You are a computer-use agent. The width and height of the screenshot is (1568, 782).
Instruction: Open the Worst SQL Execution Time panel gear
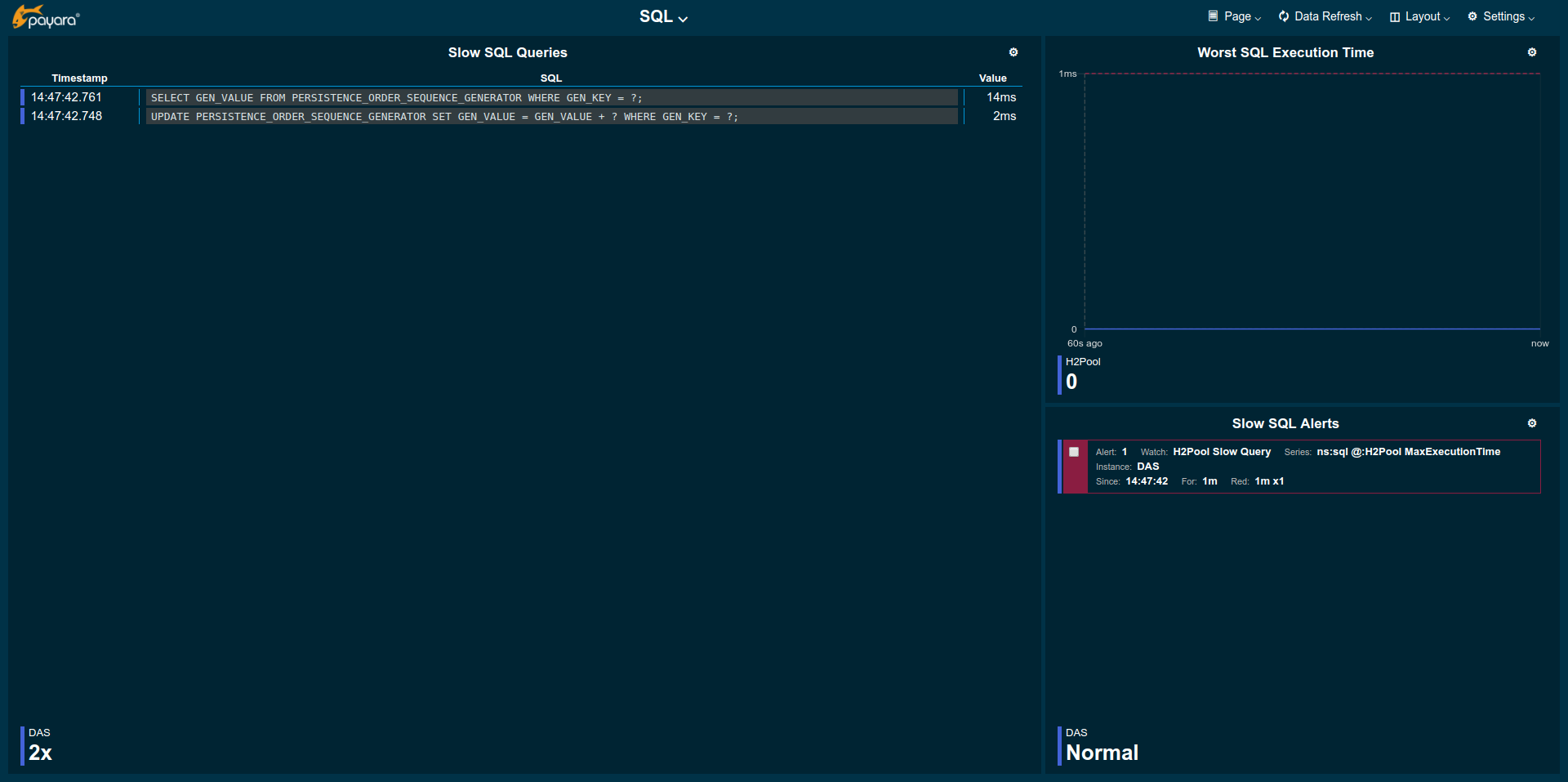click(1532, 51)
